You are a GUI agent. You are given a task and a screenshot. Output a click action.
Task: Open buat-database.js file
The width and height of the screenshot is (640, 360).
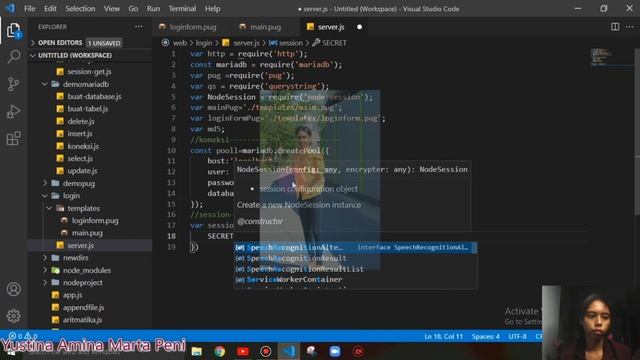click(x=94, y=97)
